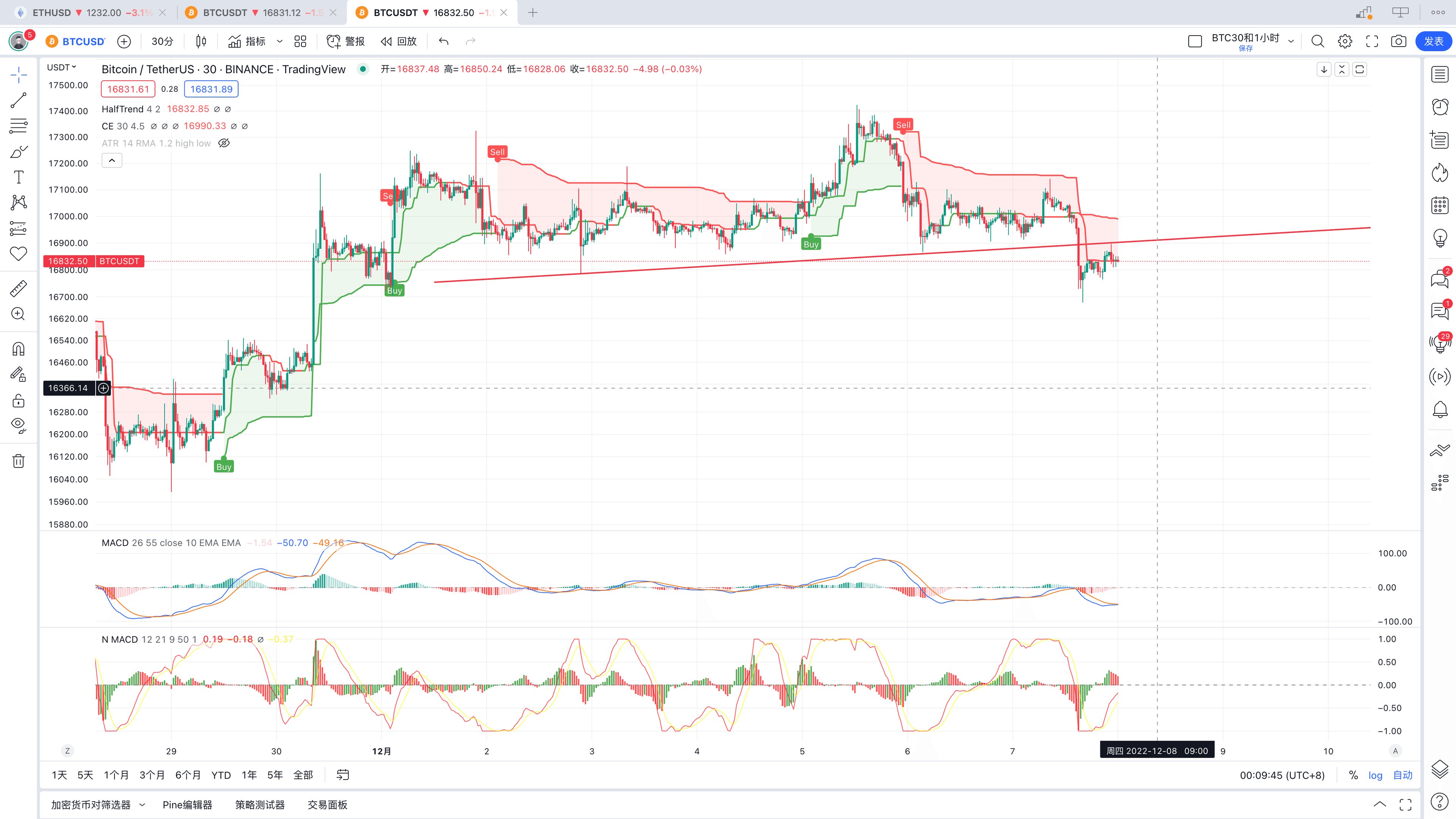Click the trash icon to remove drawings
The height and width of the screenshot is (819, 1456).
pyautogui.click(x=19, y=461)
